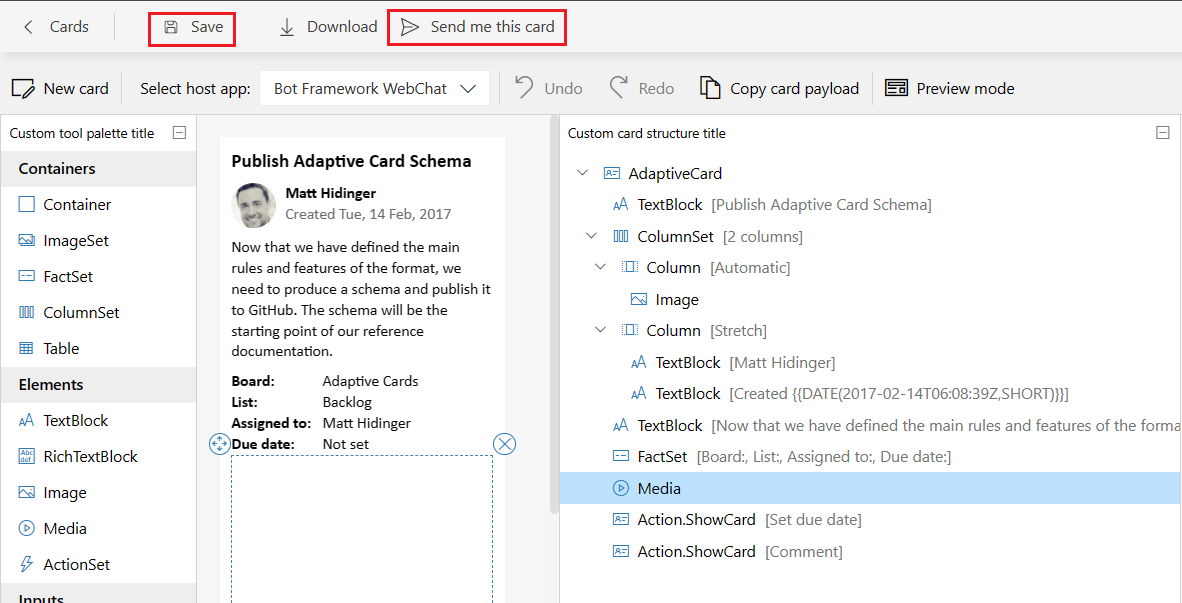Screen dimensions: 1182x603
Task: Click the List fact value Backlog
Action: pos(347,403)
